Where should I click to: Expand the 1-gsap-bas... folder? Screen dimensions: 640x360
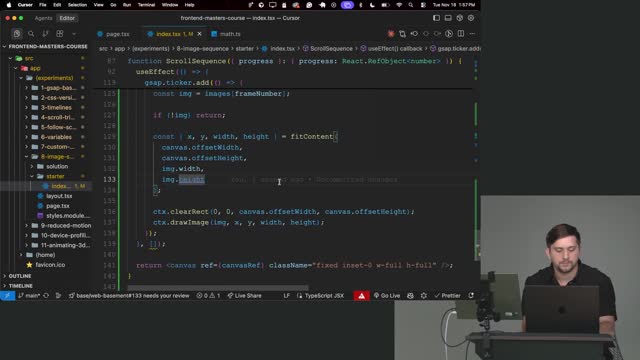[58, 88]
